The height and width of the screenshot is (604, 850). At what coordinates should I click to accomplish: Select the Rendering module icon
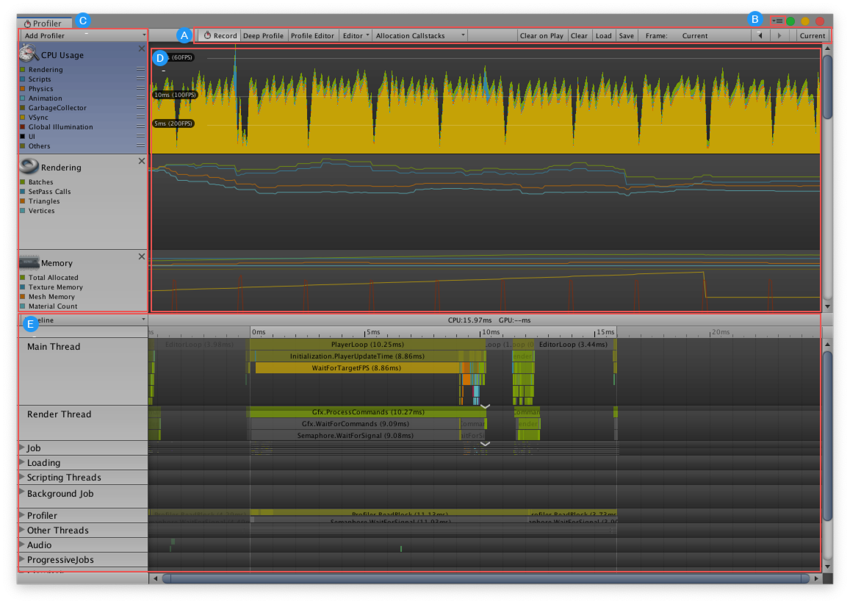[29, 167]
